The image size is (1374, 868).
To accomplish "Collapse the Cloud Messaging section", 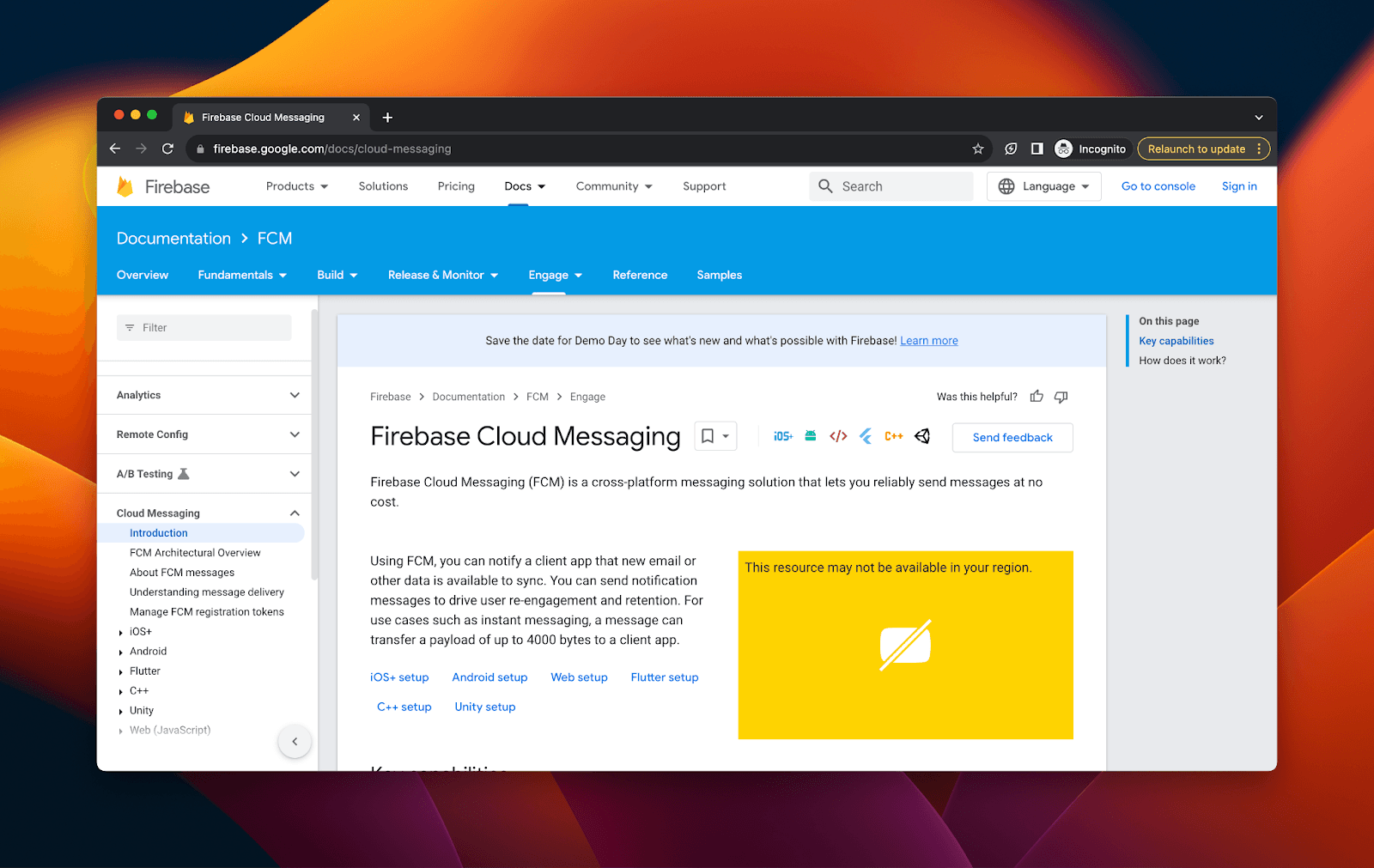I will pyautogui.click(x=295, y=513).
